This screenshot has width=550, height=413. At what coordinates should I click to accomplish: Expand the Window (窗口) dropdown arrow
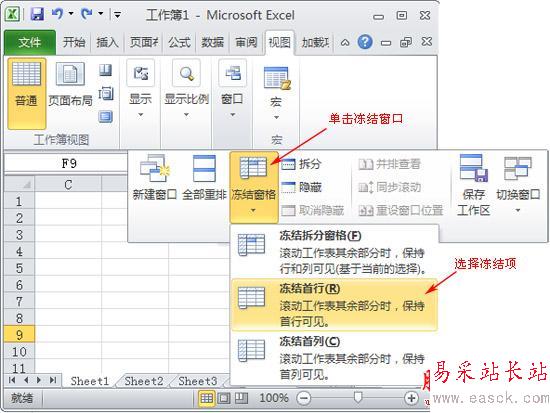232,115
